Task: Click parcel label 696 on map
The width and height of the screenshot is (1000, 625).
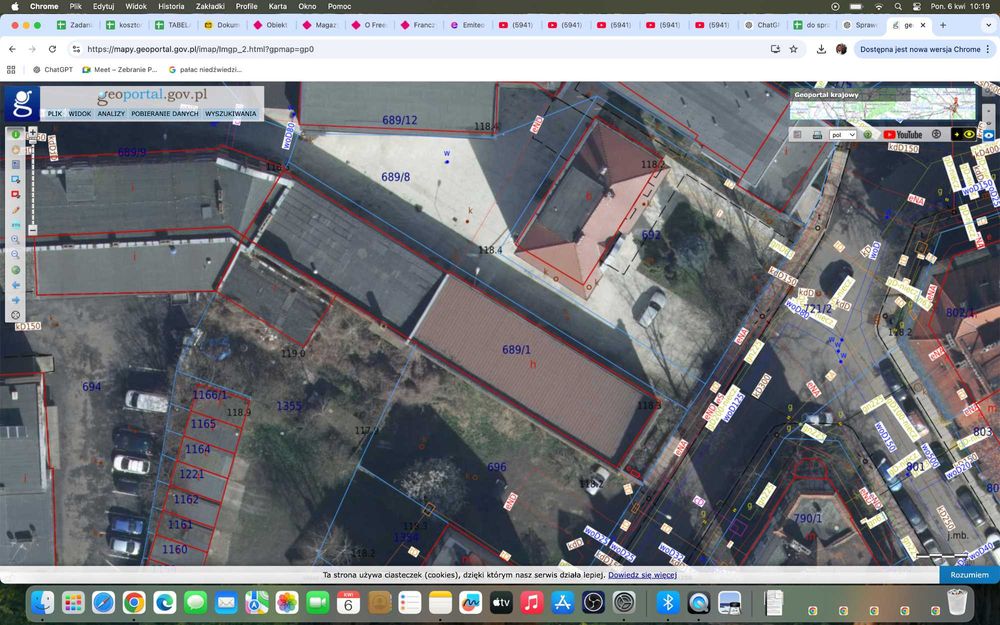Action: pyautogui.click(x=497, y=467)
